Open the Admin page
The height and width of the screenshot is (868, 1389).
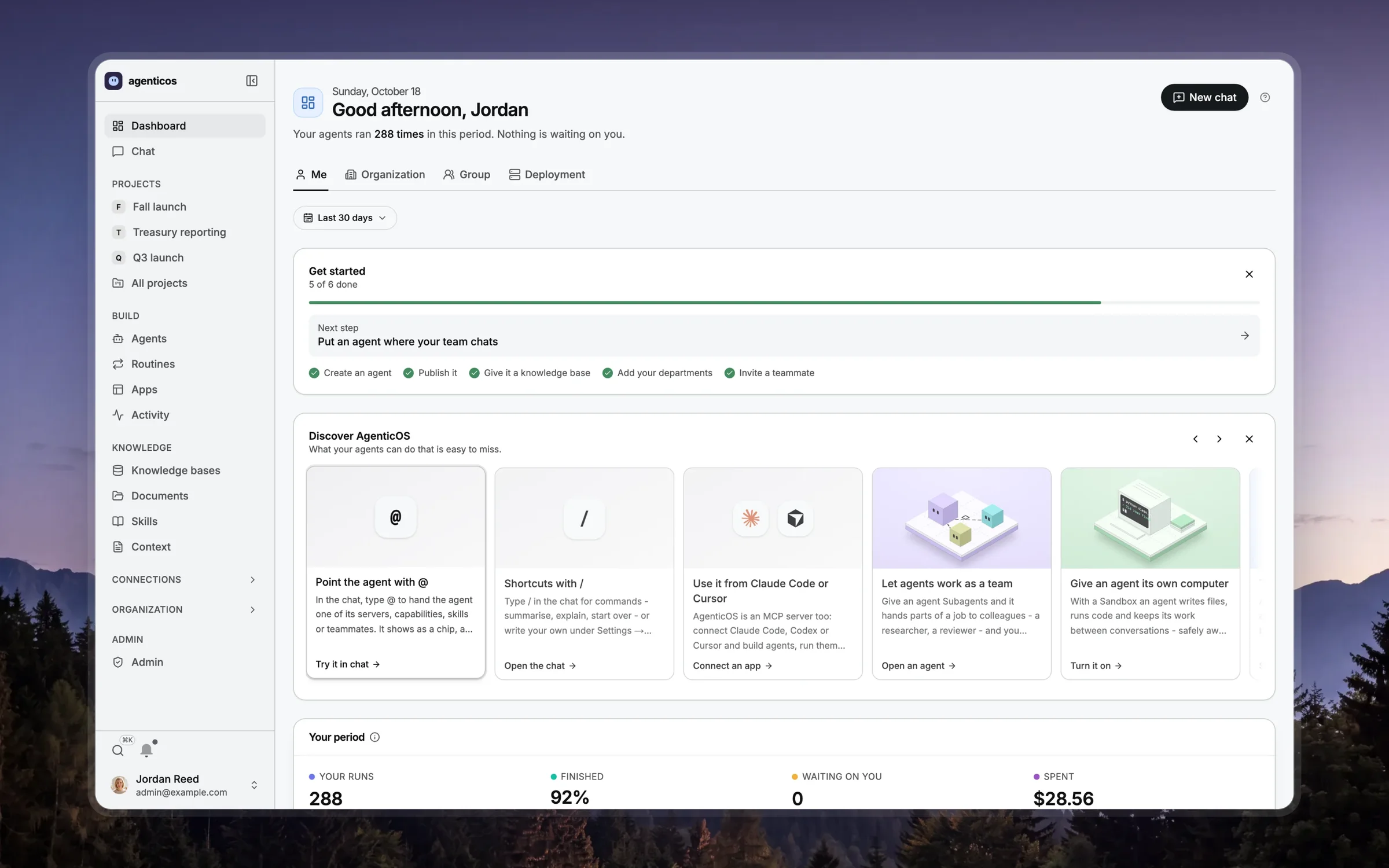click(x=185, y=662)
